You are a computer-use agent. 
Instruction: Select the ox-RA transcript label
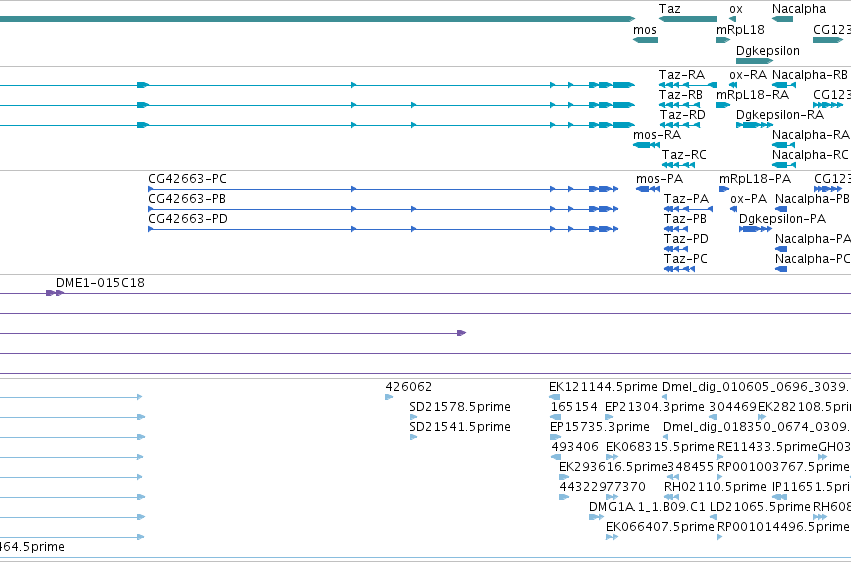(x=748, y=75)
